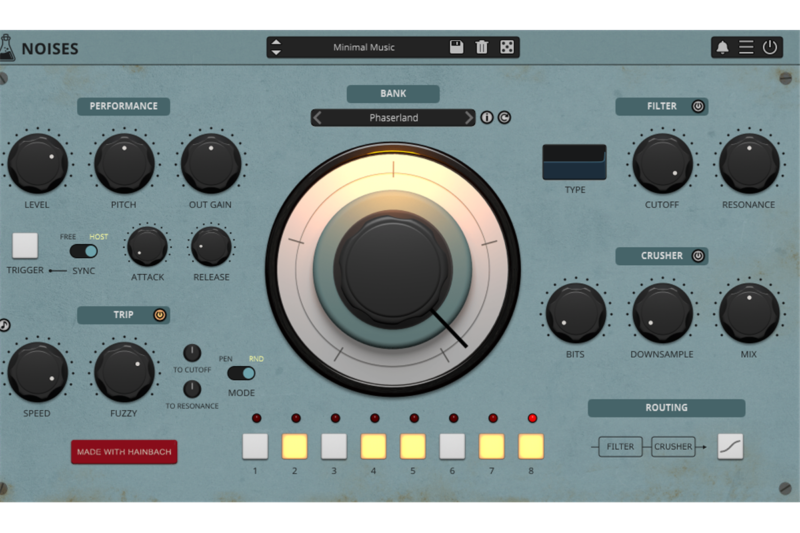Click the power bypass icon in the top right
800x533 pixels.
770,47
